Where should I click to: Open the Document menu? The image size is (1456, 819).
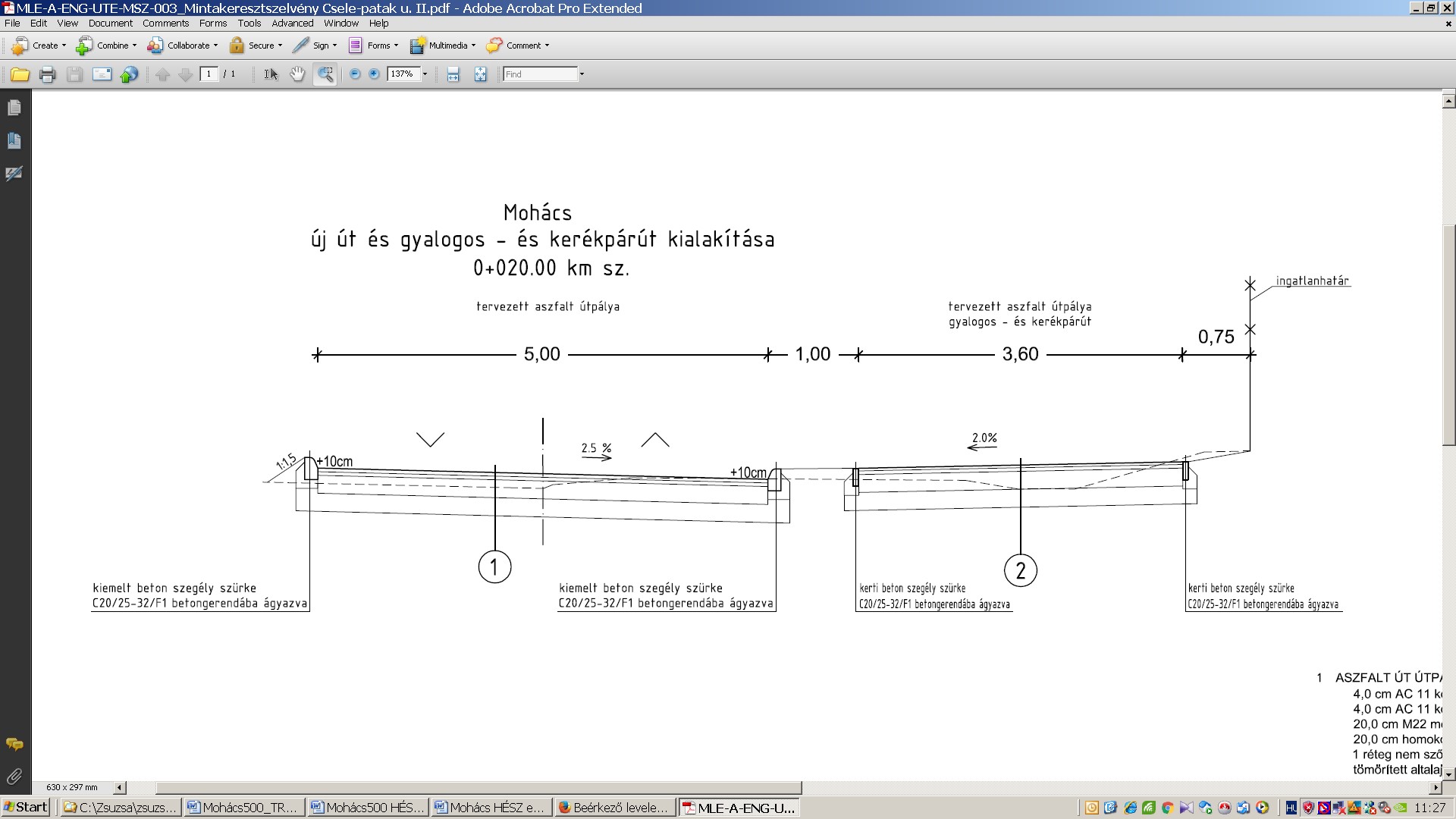pyautogui.click(x=110, y=23)
